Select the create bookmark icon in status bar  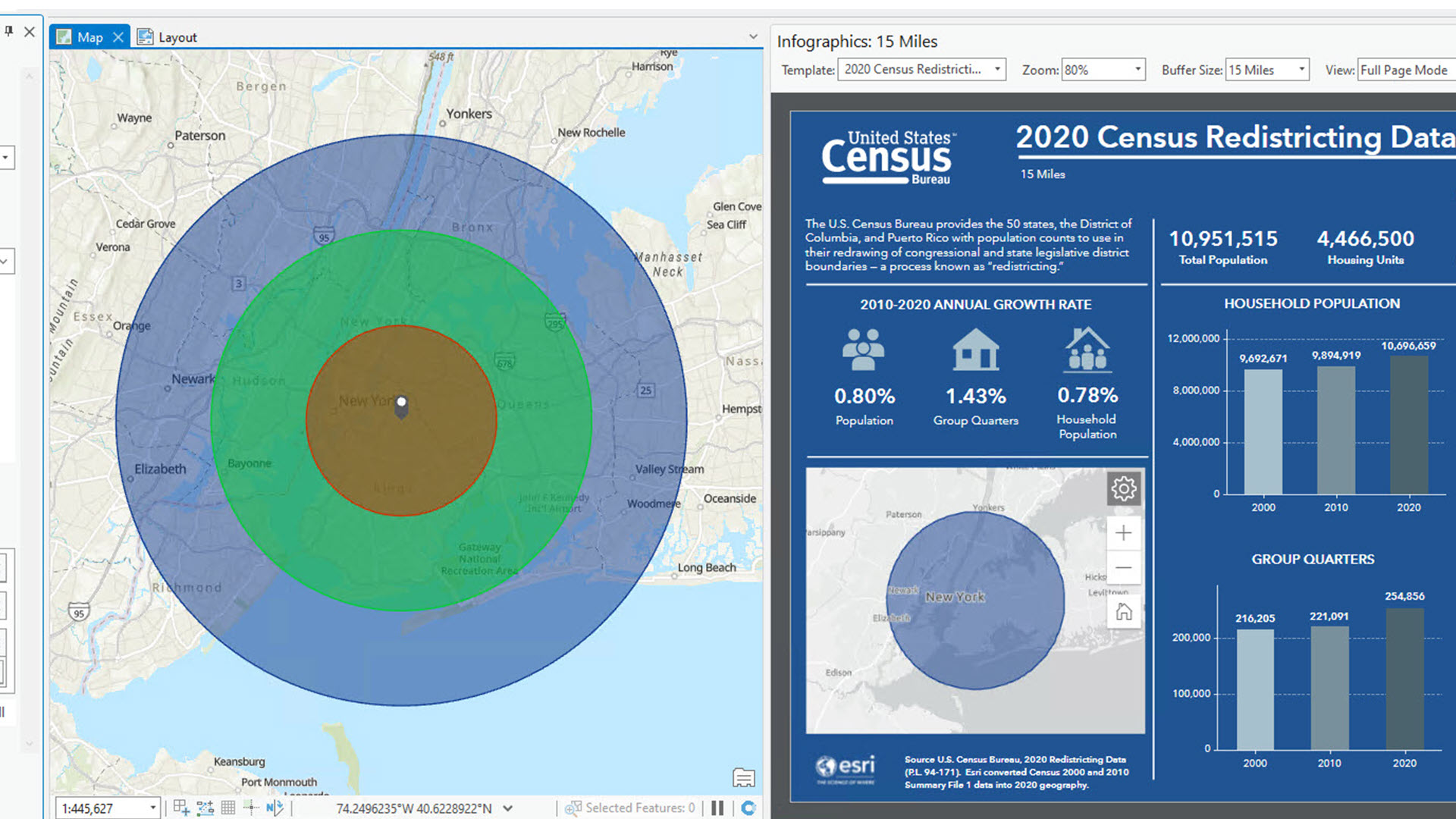click(181, 807)
